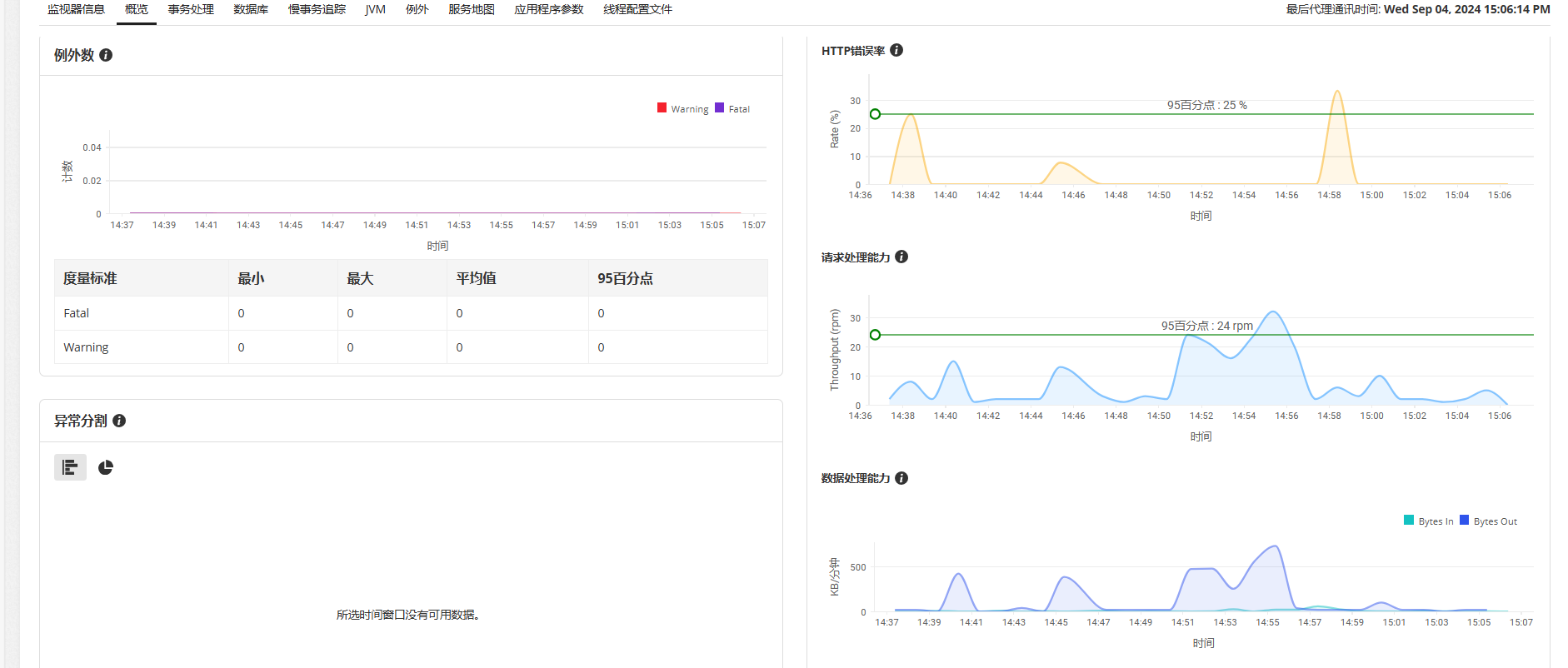Image resolution: width=1568 pixels, height=668 pixels.
Task: Go to 监视器信息 tab
Action: click(x=76, y=9)
